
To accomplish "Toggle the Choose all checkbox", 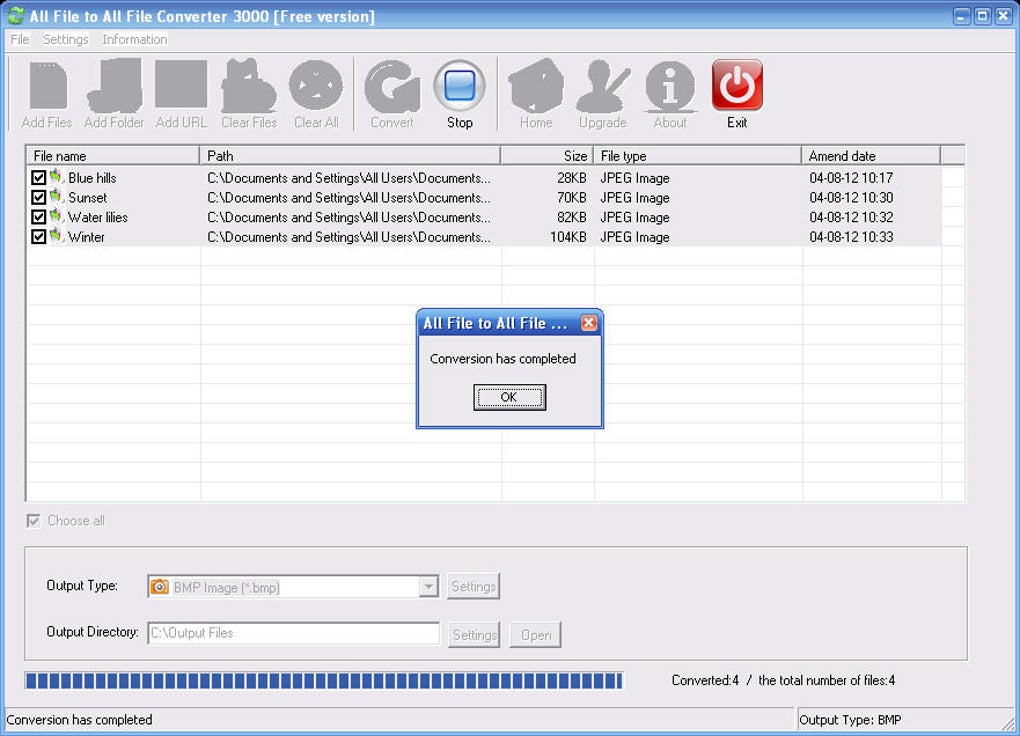I will [x=34, y=521].
